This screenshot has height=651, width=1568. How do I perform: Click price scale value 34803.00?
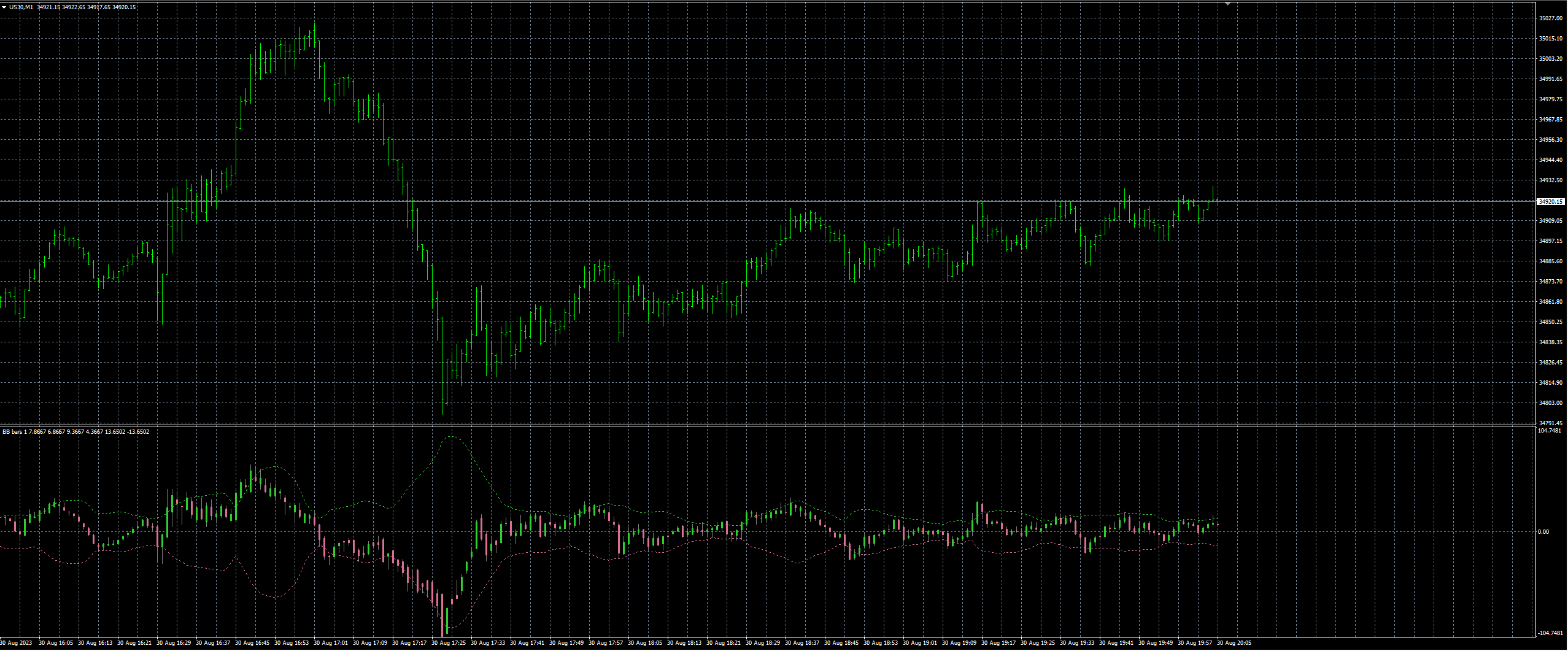[1551, 403]
